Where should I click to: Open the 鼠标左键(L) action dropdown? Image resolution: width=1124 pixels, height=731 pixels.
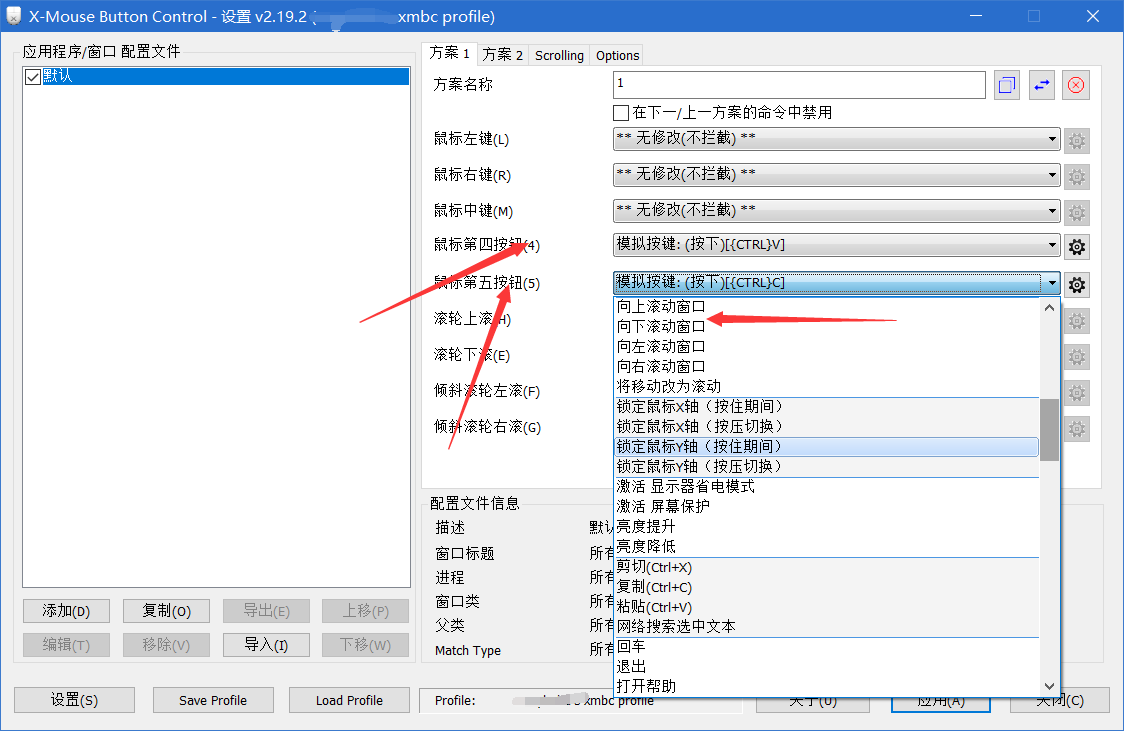click(x=1052, y=140)
